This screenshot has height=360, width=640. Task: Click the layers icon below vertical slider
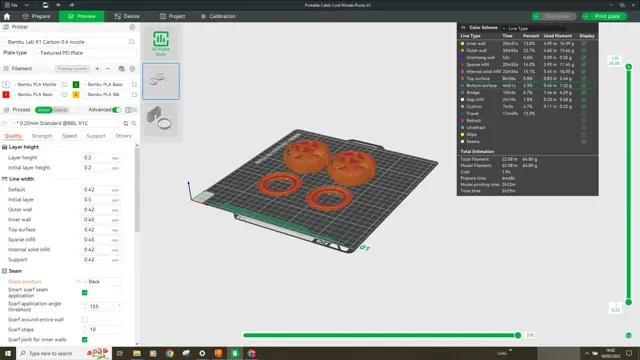[629, 335]
